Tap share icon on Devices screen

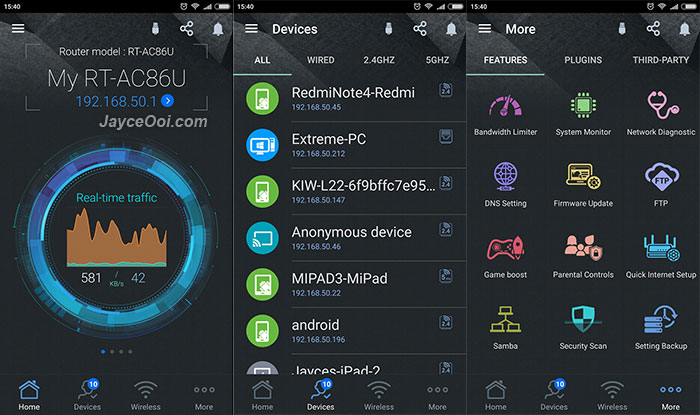[x=420, y=29]
